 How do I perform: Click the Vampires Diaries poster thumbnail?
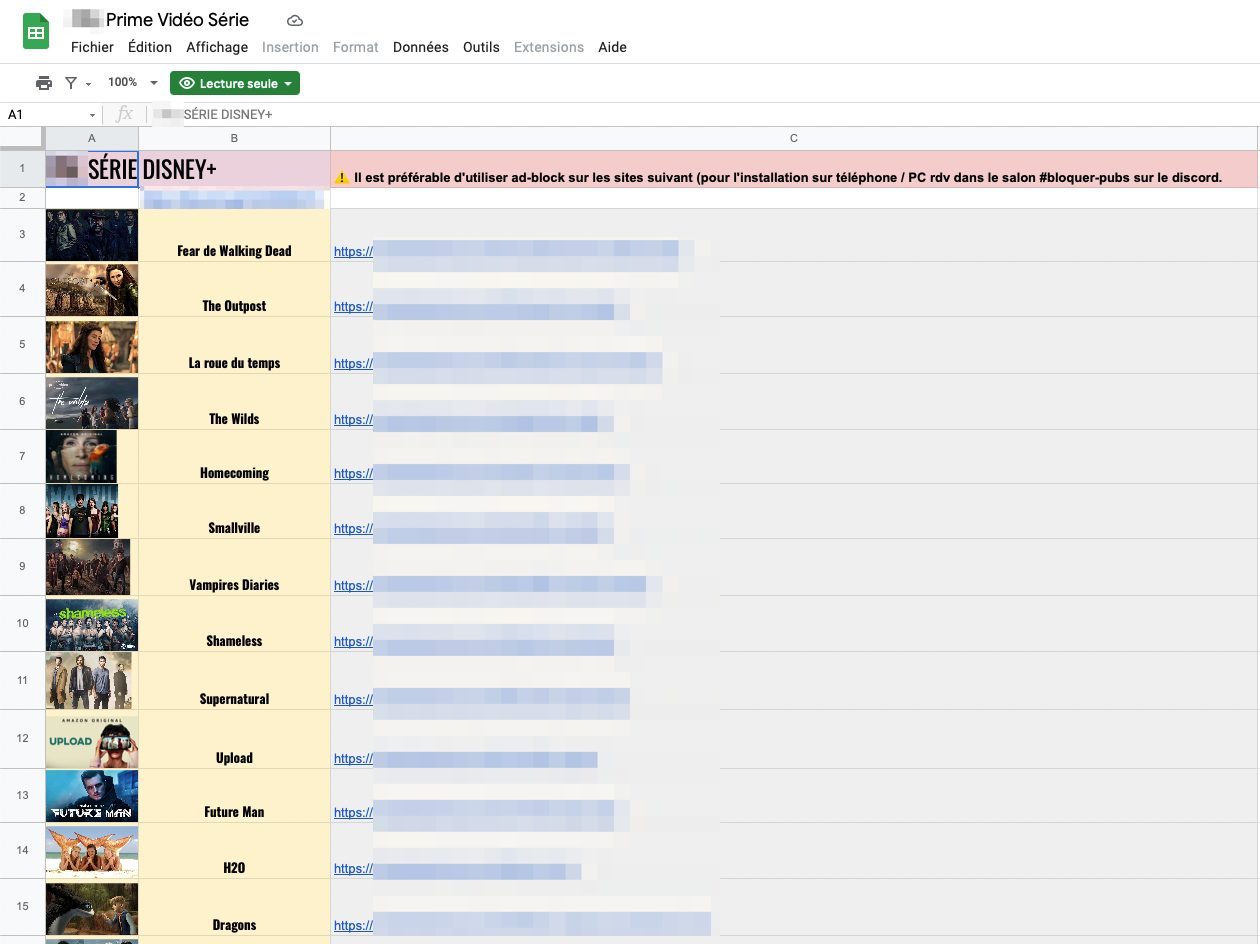point(88,567)
